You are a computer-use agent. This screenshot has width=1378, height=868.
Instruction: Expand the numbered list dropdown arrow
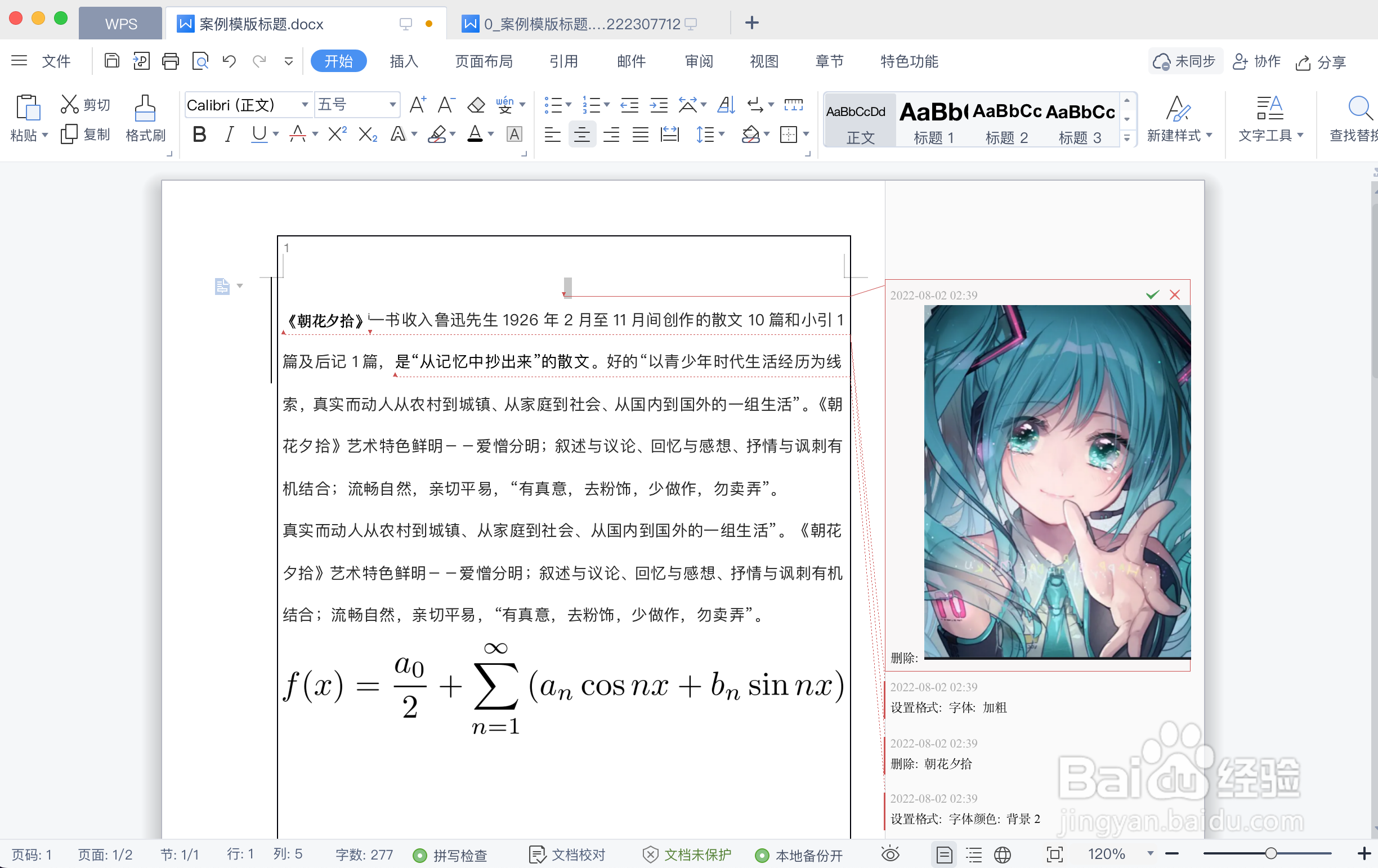(607, 105)
